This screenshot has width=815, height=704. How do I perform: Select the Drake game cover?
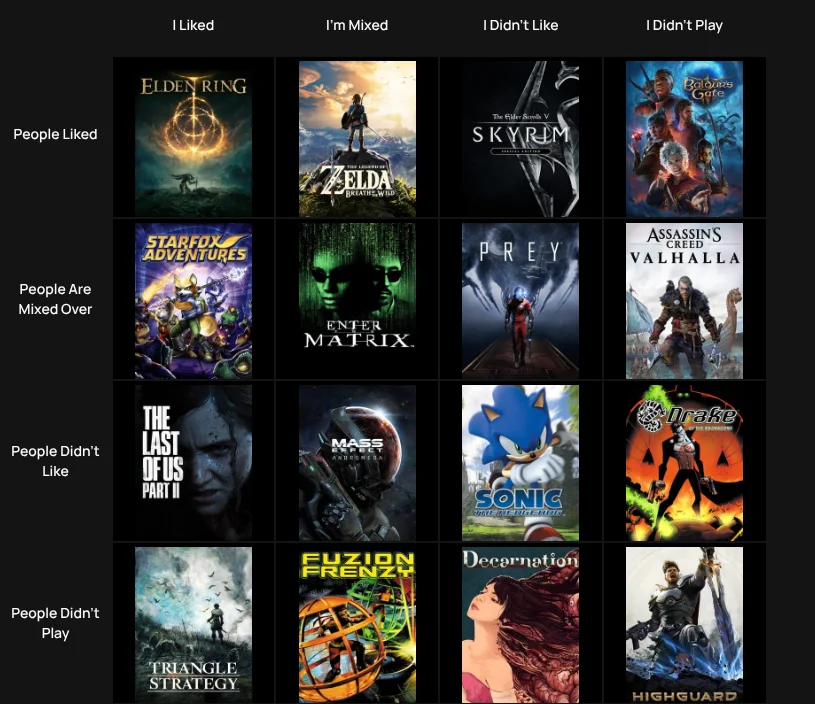pos(684,463)
